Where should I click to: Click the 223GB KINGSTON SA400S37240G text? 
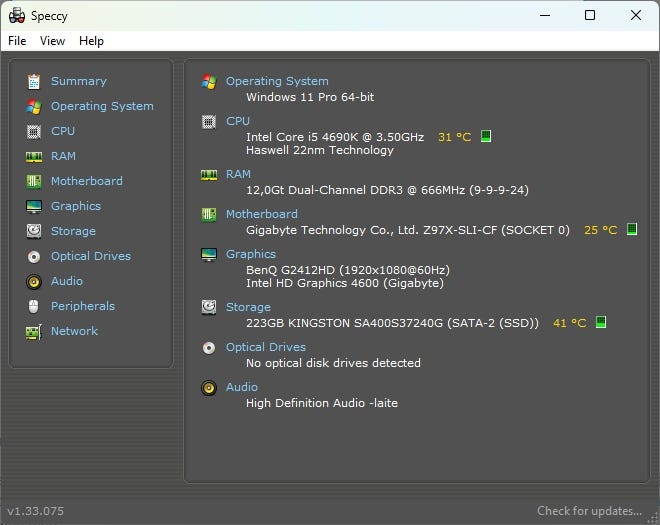(x=392, y=323)
